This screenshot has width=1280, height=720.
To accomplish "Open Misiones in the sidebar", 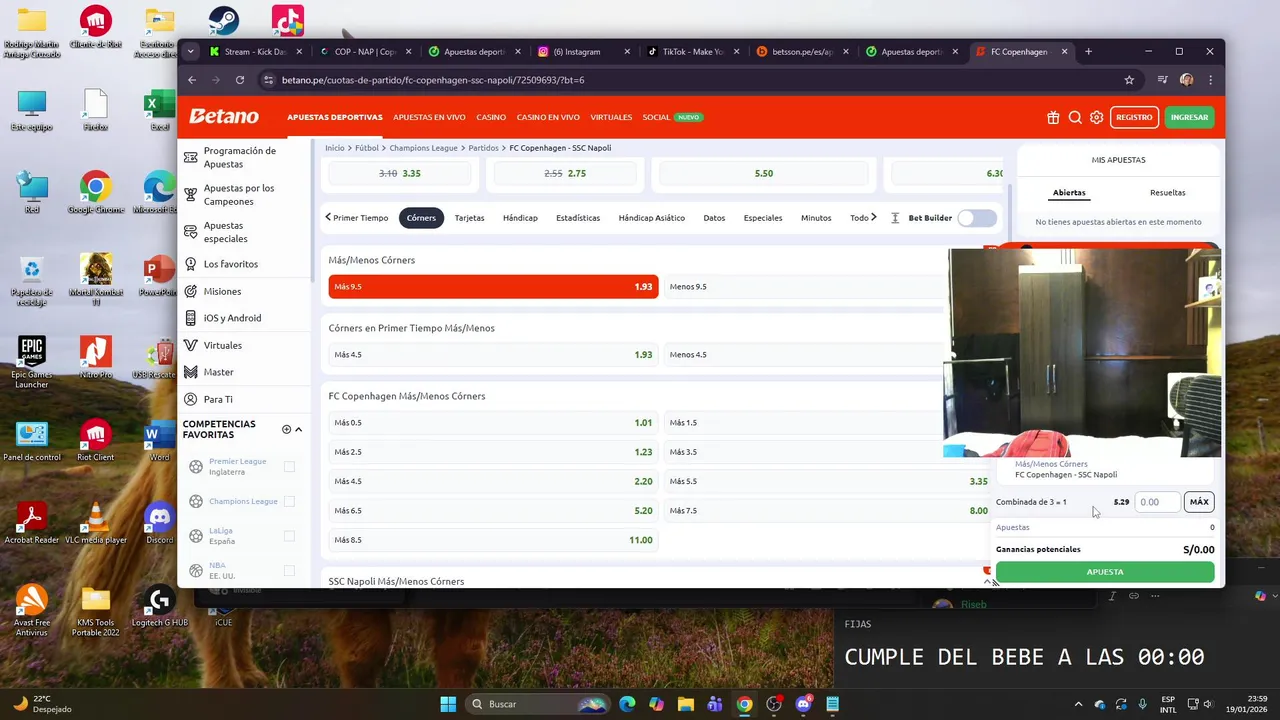I will pos(222,291).
